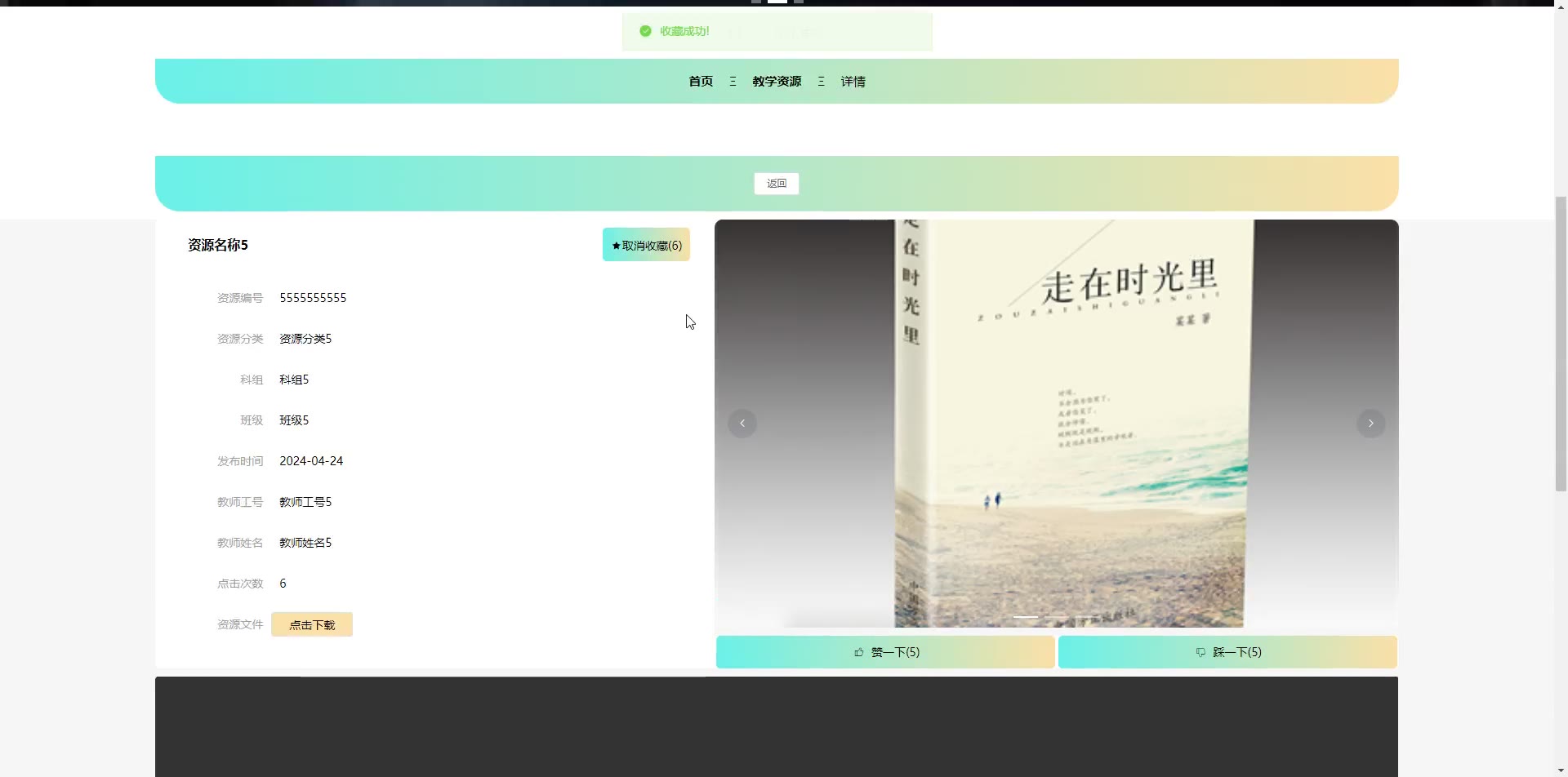The height and width of the screenshot is (777, 1568).
Task: Click the 取消收藏 star button
Action: click(x=646, y=245)
